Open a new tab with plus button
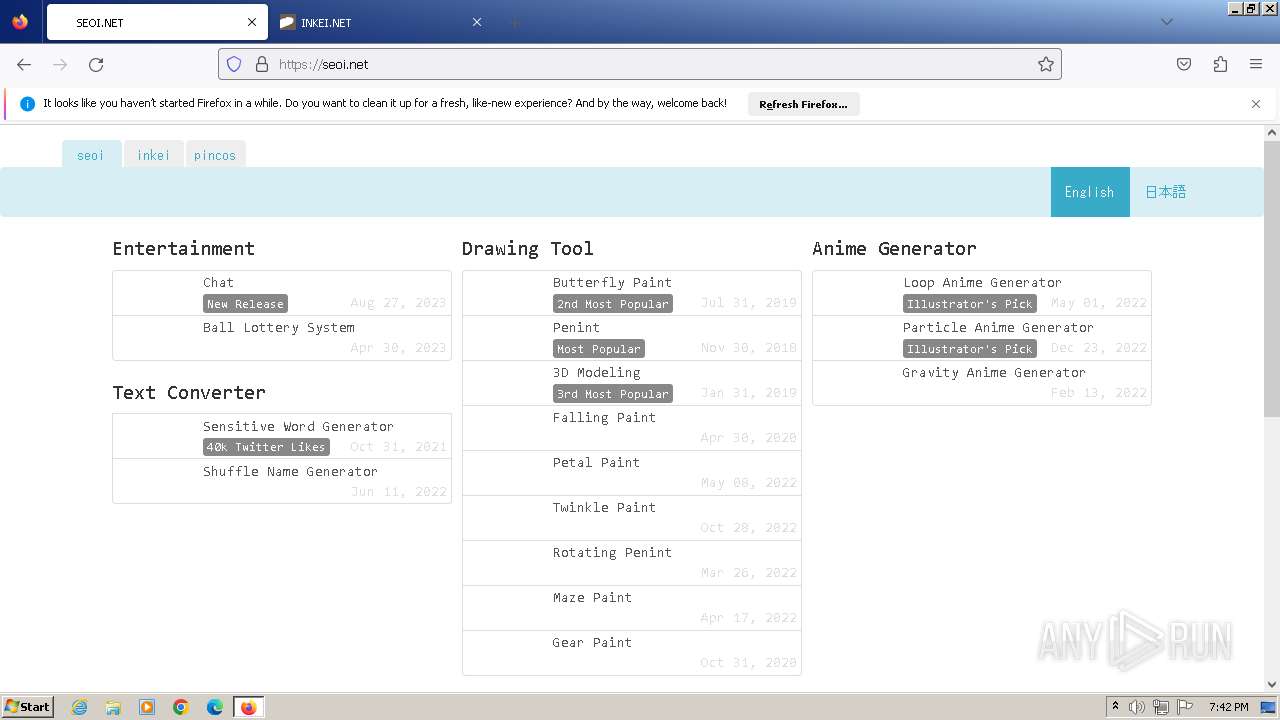Viewport: 1280px width, 720px height. coord(514,22)
